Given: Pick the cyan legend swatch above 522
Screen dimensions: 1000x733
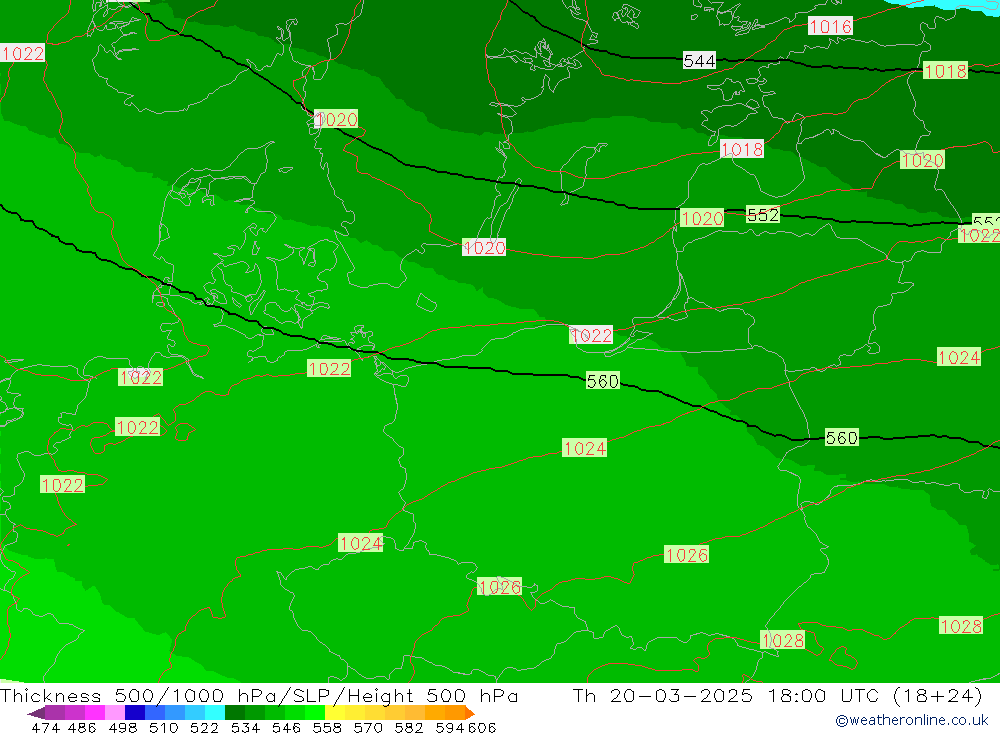Looking at the screenshot, I should pos(214,713).
